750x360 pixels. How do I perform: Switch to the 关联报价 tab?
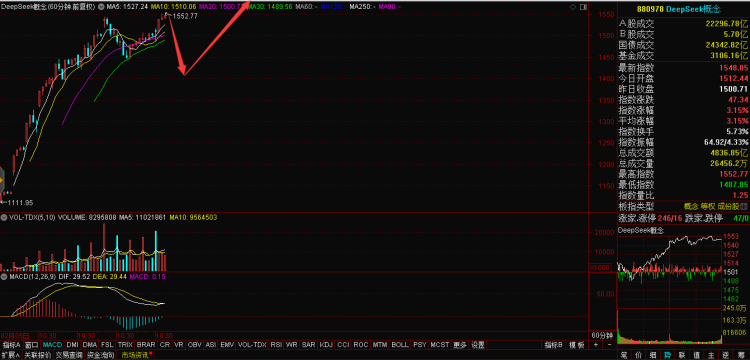click(38, 355)
